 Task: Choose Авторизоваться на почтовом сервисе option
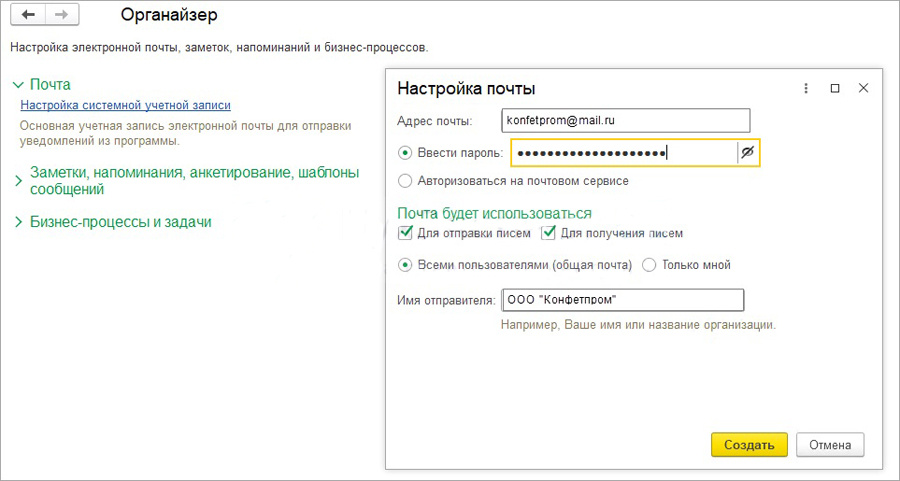point(405,181)
